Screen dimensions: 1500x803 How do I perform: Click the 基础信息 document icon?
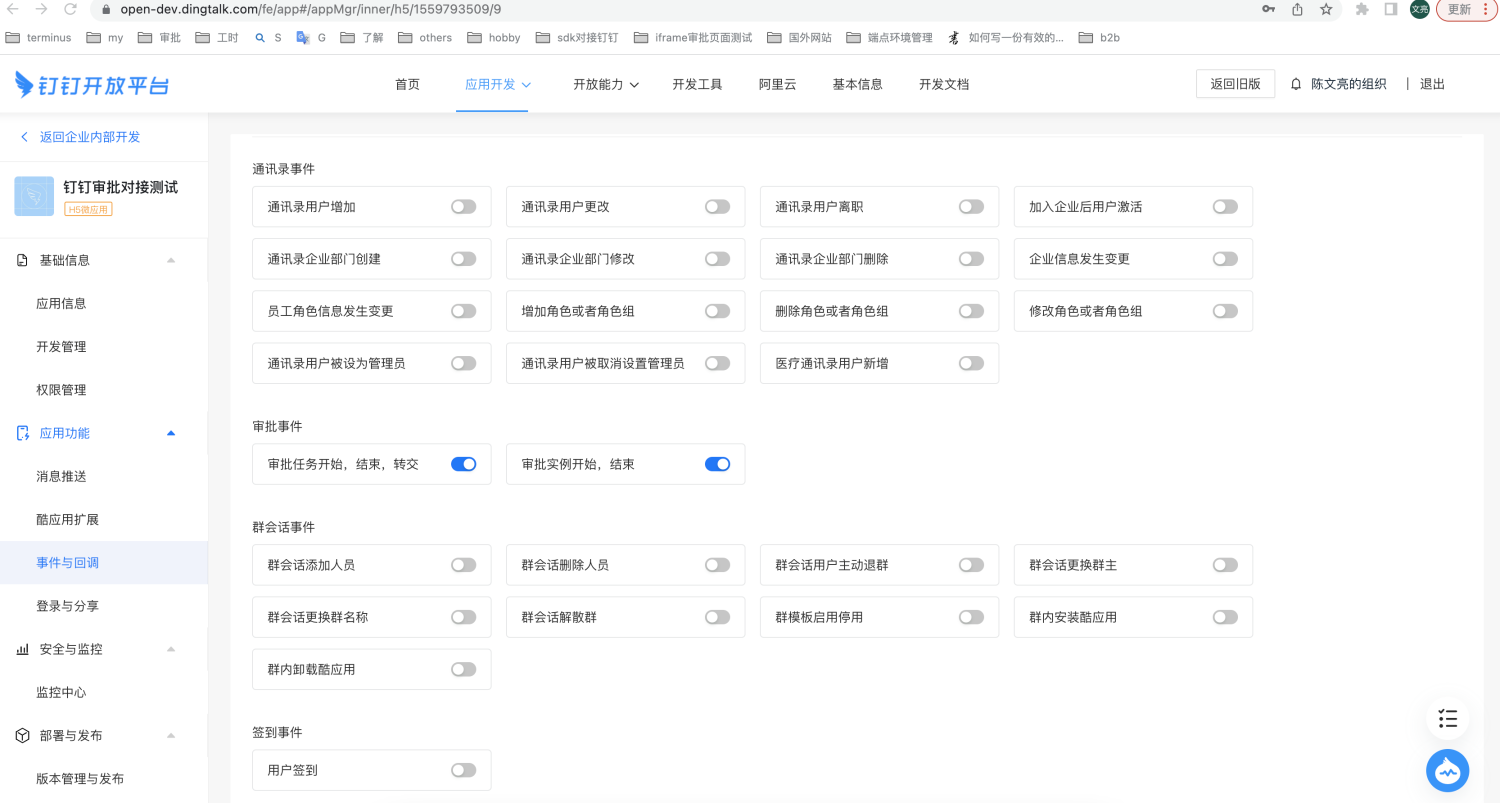coord(23,260)
